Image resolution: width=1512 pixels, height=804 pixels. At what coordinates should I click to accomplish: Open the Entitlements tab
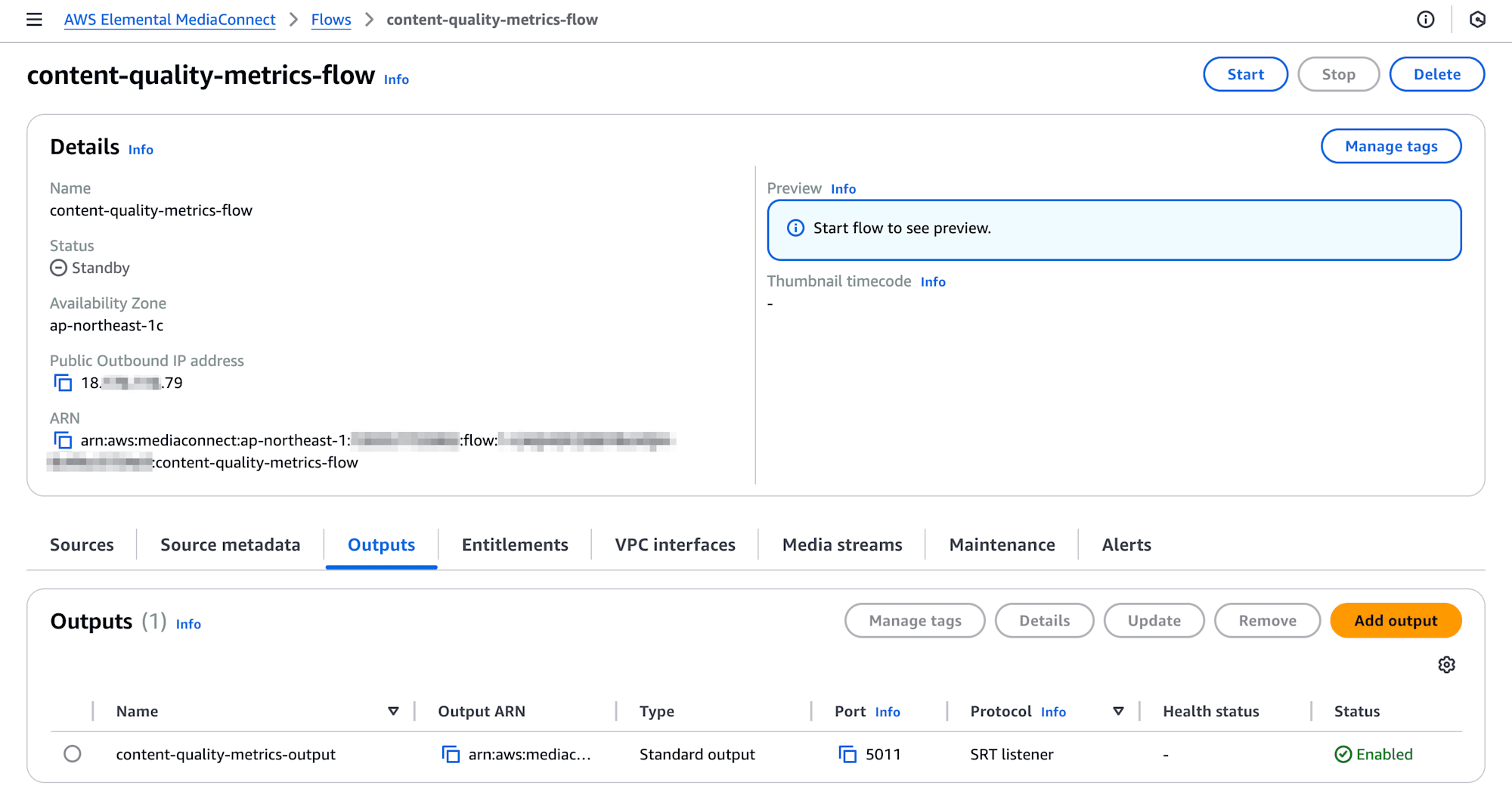(x=515, y=545)
